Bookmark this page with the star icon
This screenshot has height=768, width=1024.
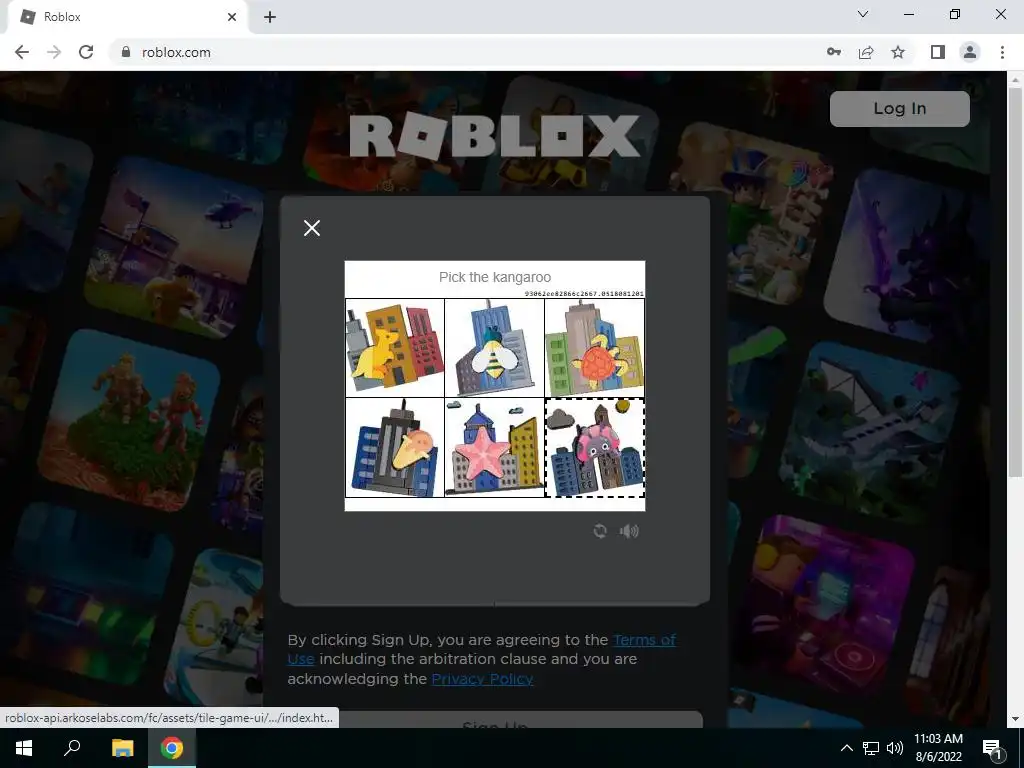point(898,52)
